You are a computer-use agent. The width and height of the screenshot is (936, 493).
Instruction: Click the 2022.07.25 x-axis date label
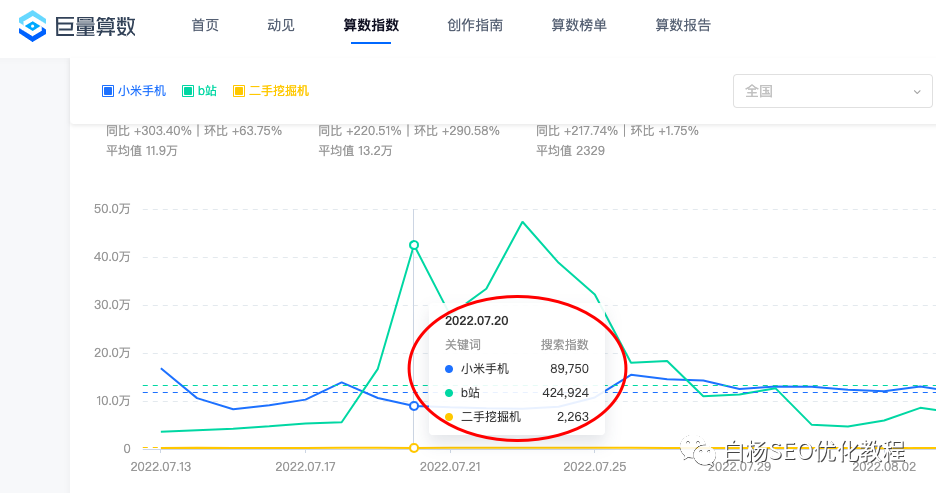(596, 466)
